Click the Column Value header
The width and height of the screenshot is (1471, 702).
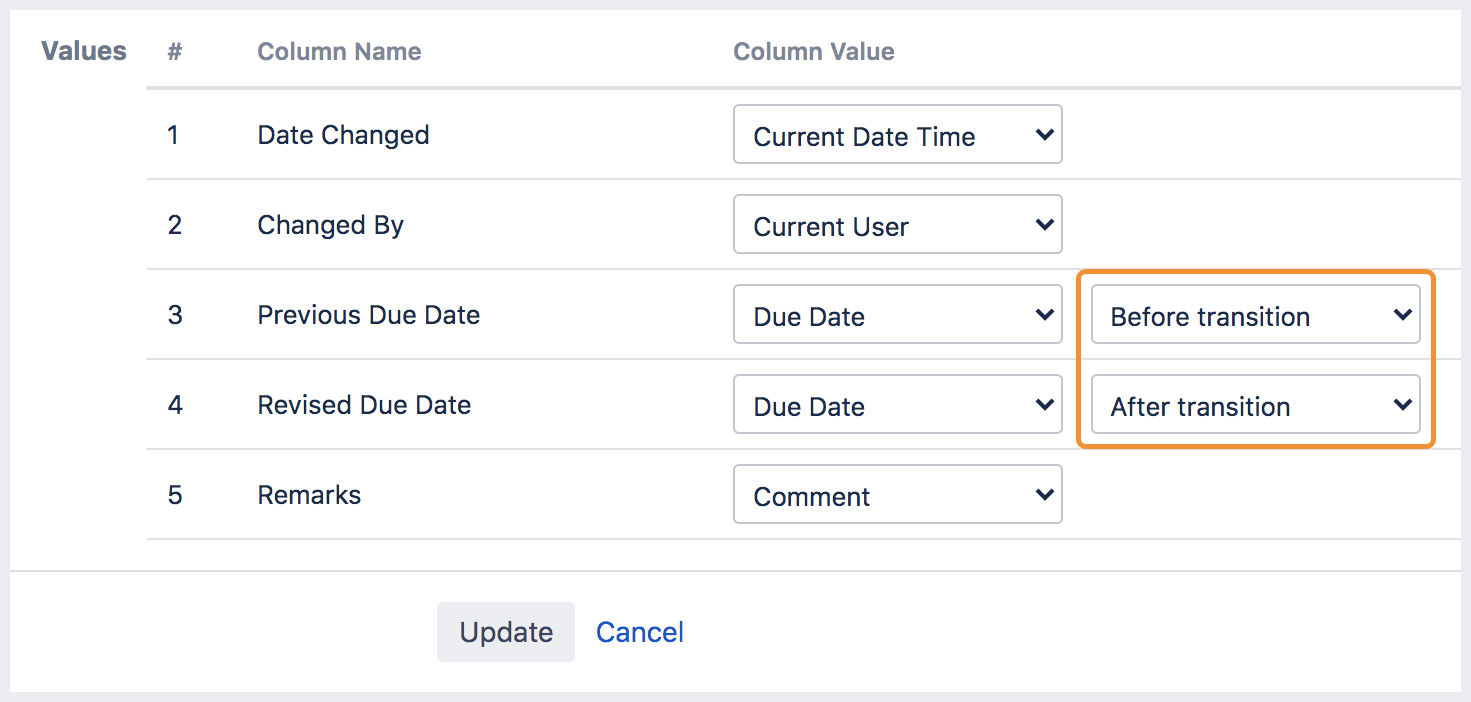coord(814,52)
